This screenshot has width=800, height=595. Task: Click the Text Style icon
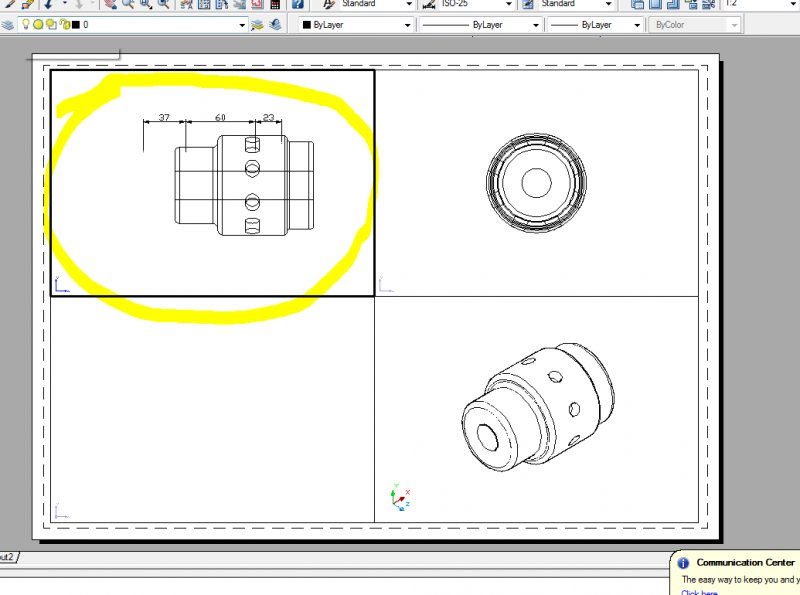click(330, 4)
